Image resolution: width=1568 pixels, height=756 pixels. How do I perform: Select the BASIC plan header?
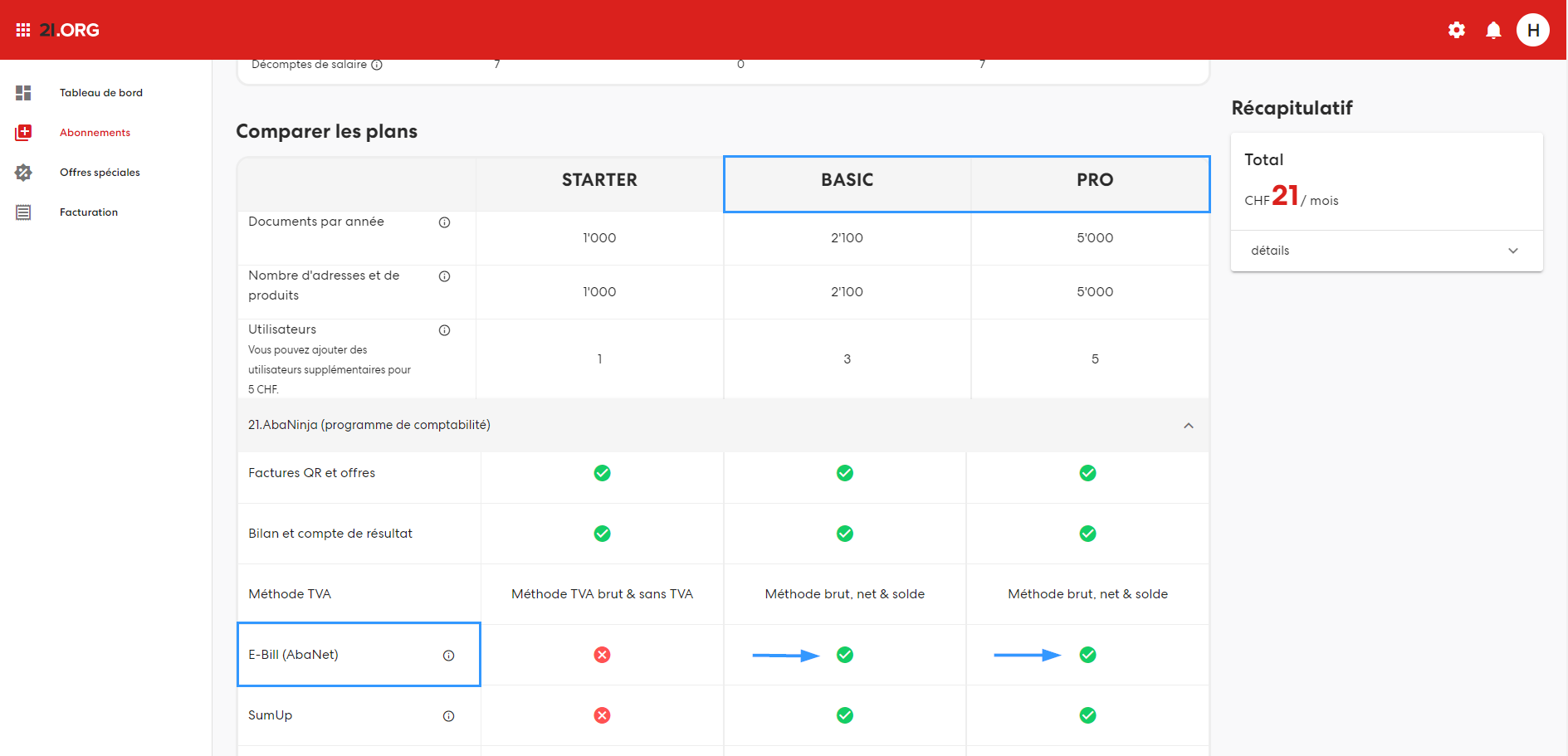(848, 180)
